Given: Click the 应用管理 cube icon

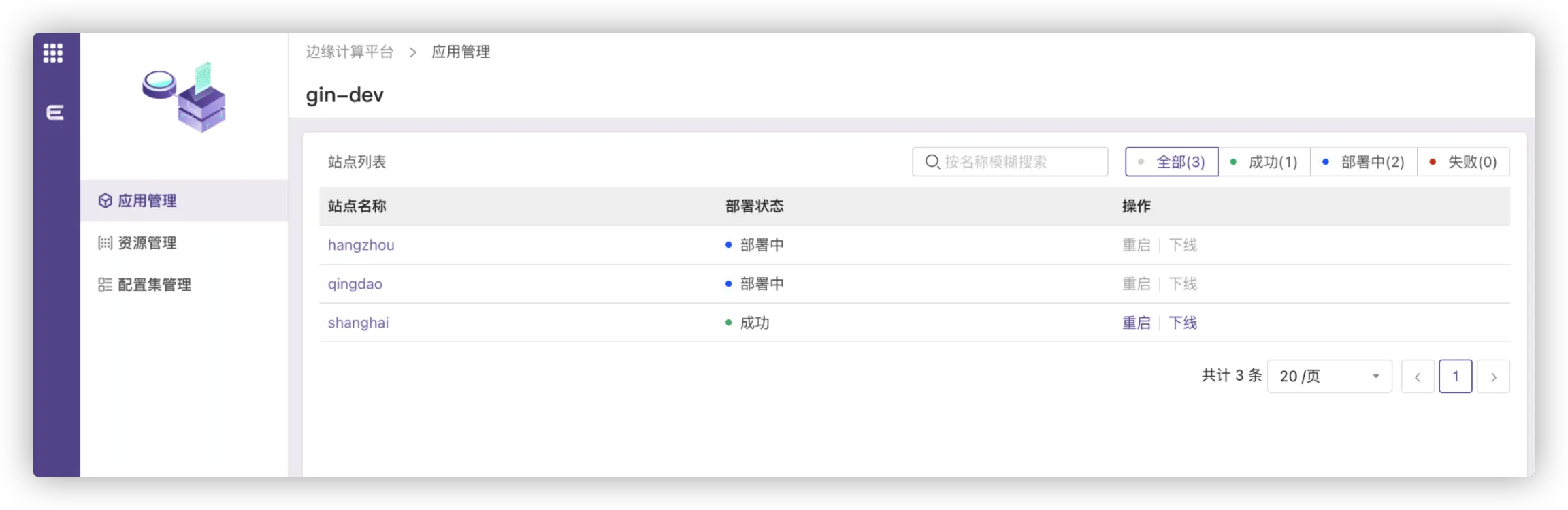Looking at the screenshot, I should coord(105,201).
